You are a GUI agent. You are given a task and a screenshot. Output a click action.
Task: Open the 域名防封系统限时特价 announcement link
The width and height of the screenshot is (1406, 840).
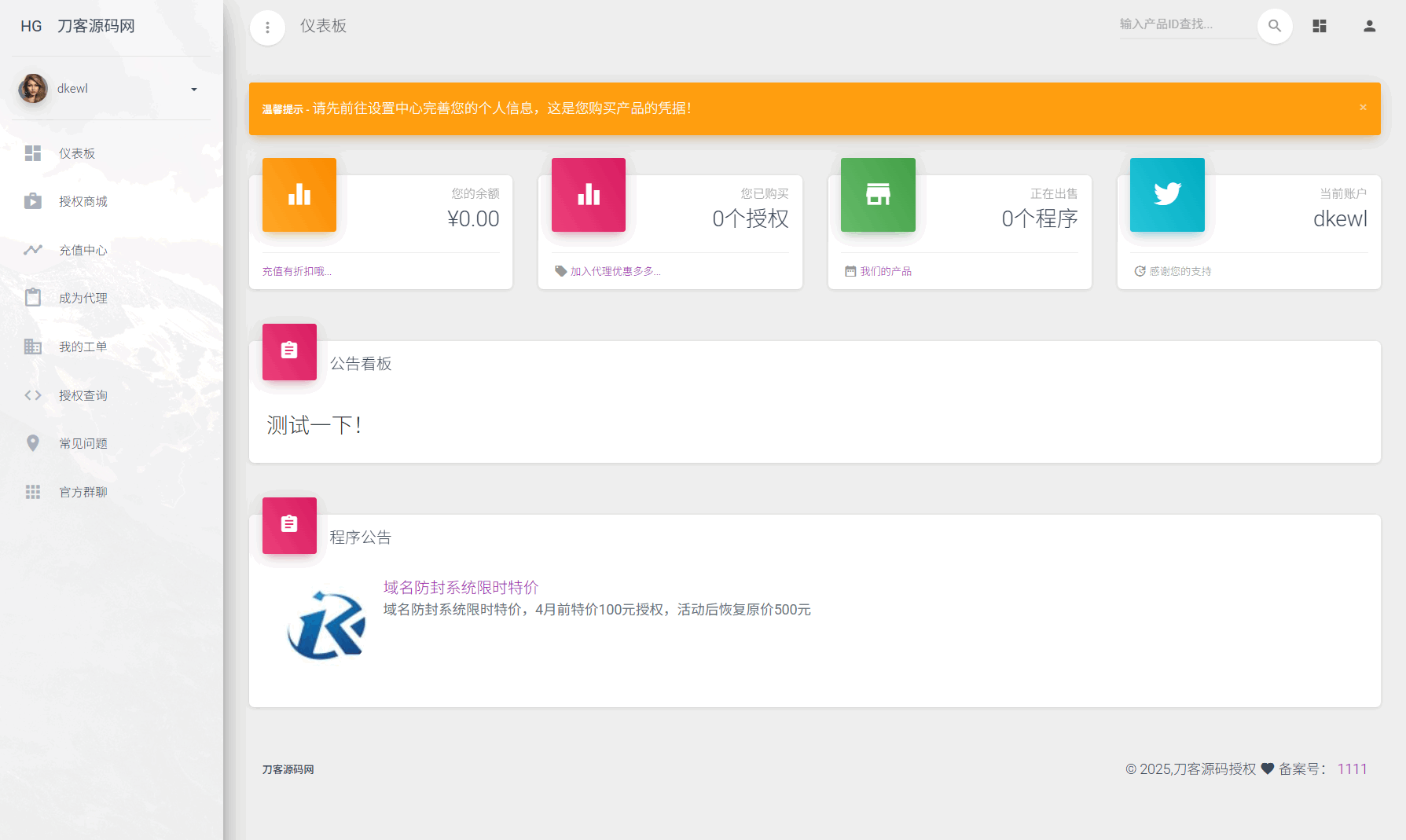(460, 586)
